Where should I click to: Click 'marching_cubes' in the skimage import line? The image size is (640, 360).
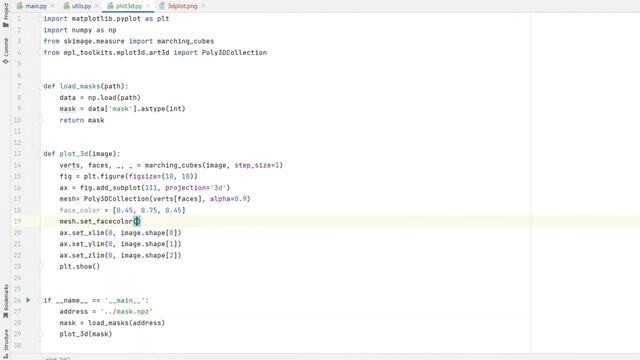pyautogui.click(x=185, y=41)
